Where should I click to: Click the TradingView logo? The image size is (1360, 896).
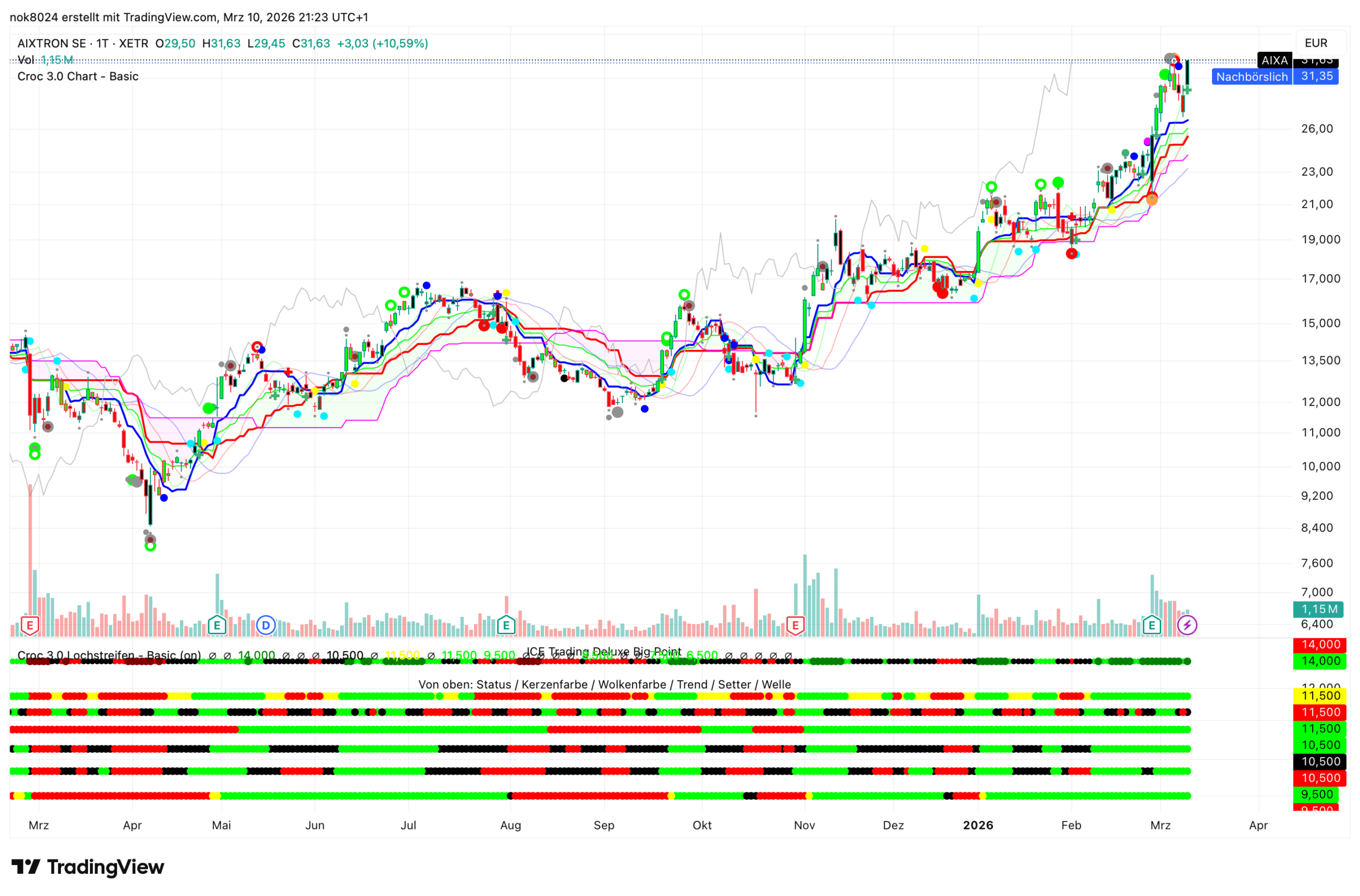[x=88, y=867]
